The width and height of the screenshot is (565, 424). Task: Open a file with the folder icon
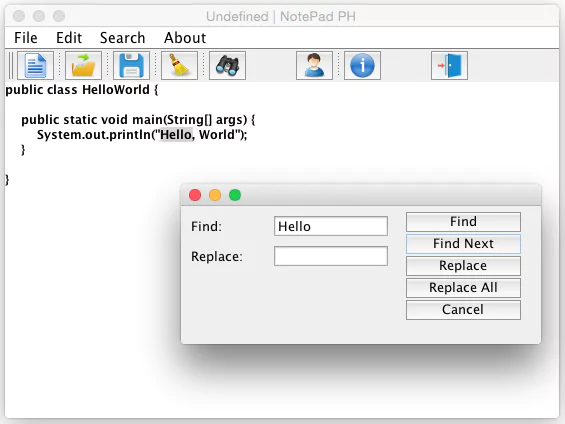pyautogui.click(x=83, y=66)
